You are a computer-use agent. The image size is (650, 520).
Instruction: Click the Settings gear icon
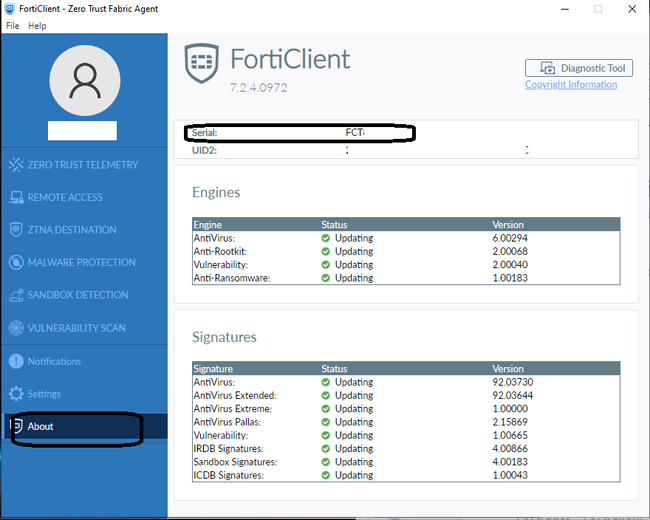click(16, 394)
